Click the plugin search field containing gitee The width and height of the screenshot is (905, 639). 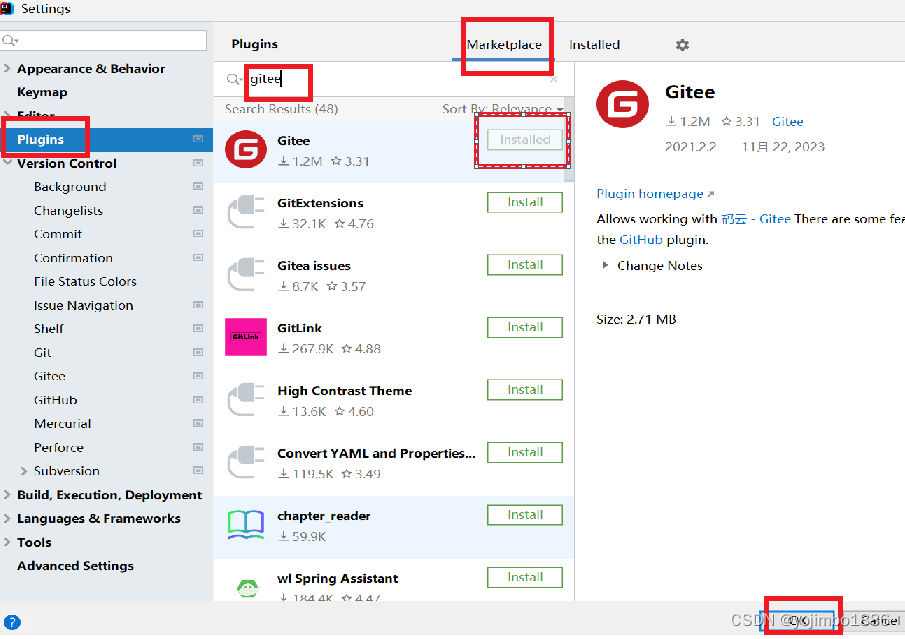click(392, 79)
